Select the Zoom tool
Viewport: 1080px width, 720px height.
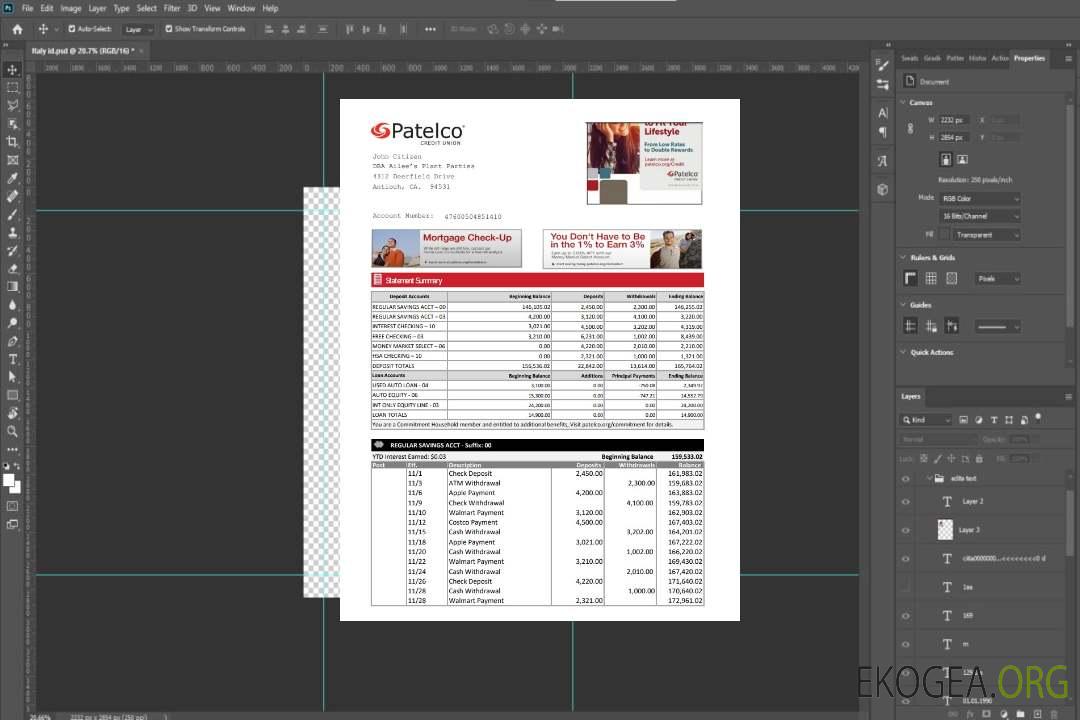click(x=12, y=431)
